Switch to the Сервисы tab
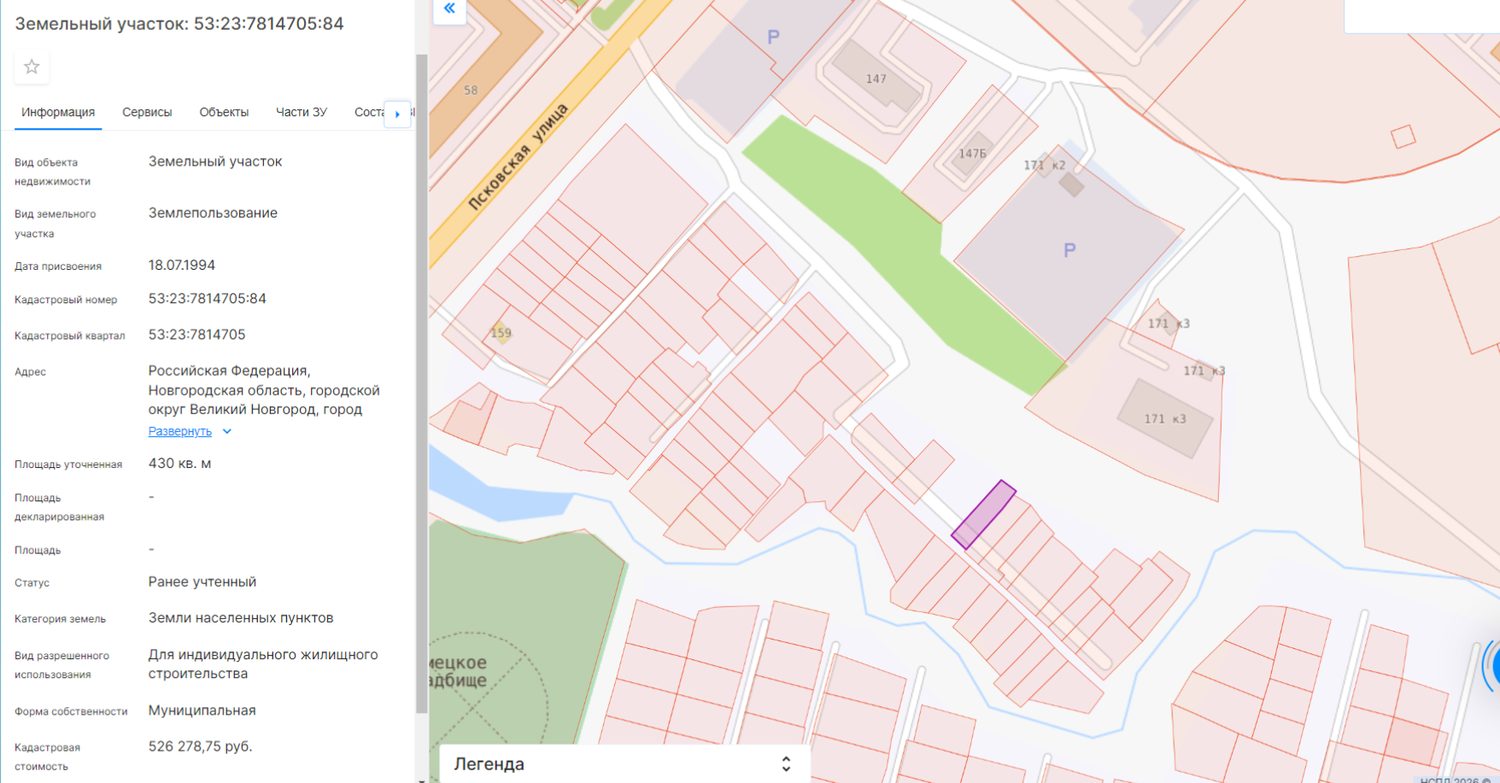 pyautogui.click(x=147, y=112)
